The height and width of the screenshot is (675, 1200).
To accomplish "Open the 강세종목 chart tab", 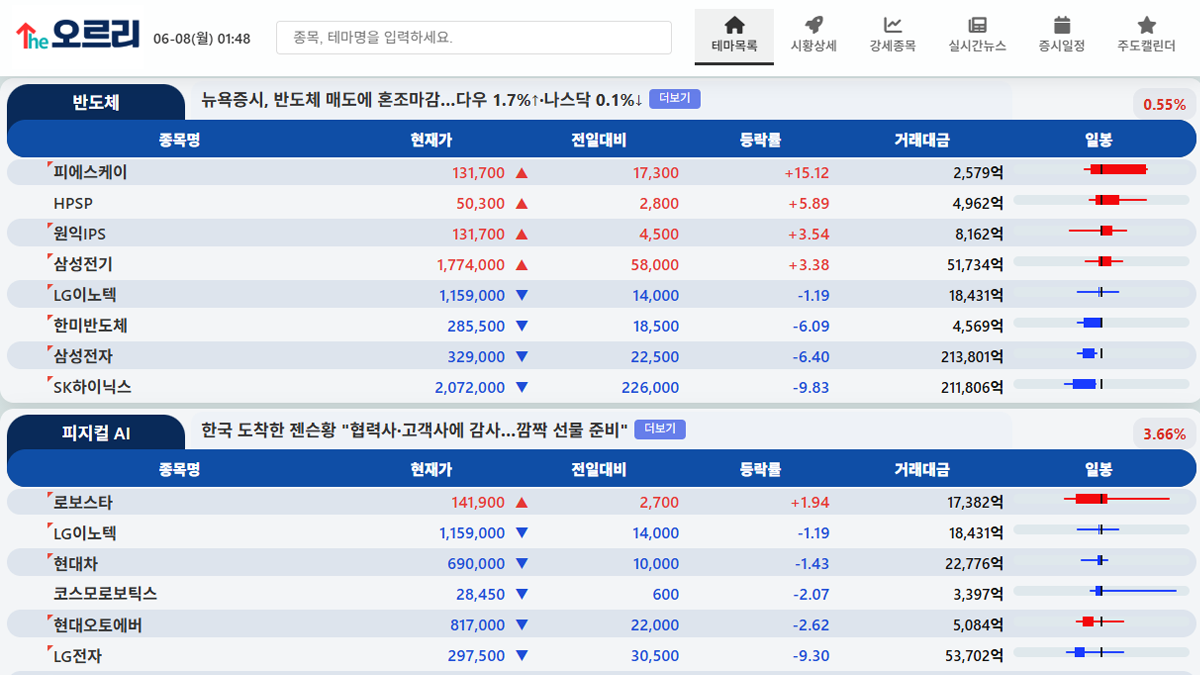I will click(892, 36).
